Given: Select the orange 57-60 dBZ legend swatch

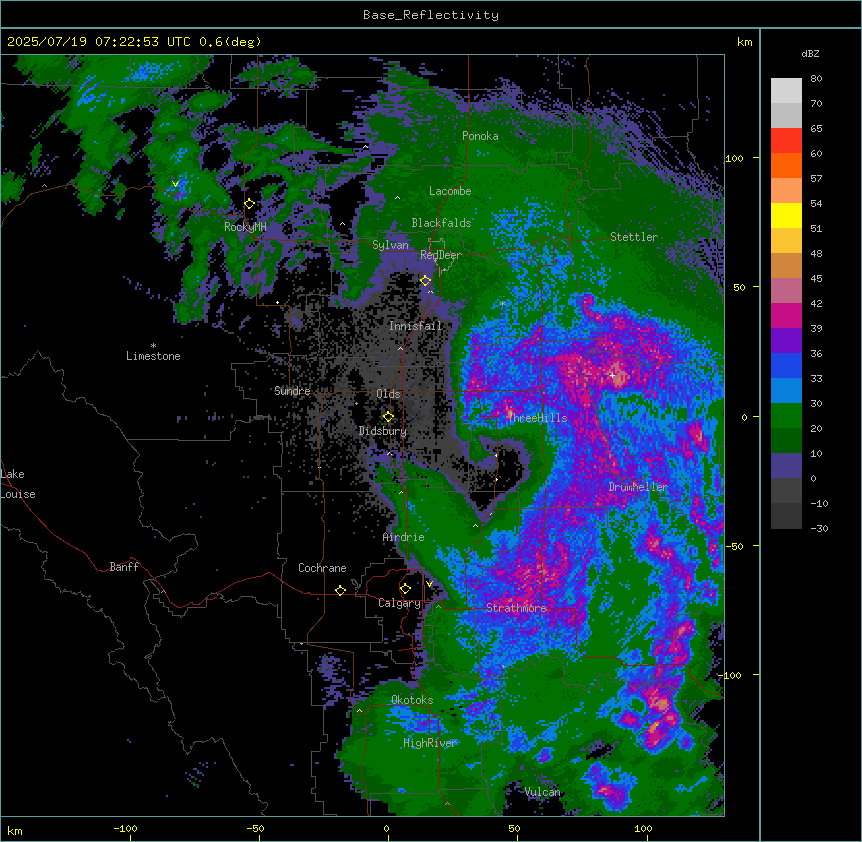Looking at the screenshot, I should [786, 166].
